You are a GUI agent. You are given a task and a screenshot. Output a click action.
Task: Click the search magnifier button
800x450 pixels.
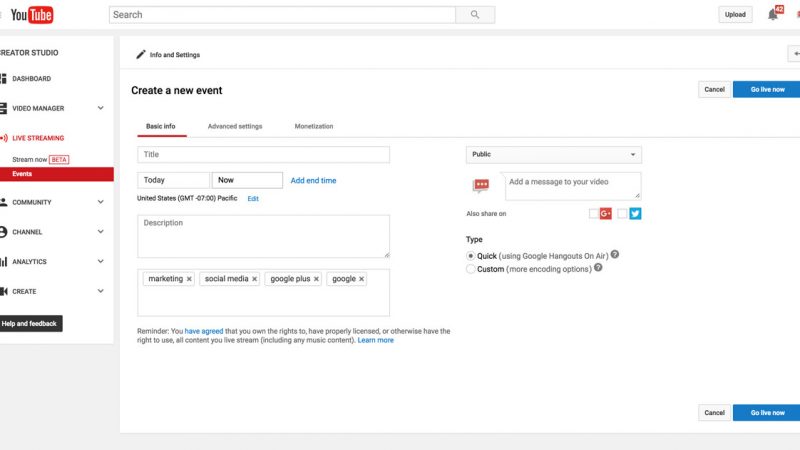point(475,15)
